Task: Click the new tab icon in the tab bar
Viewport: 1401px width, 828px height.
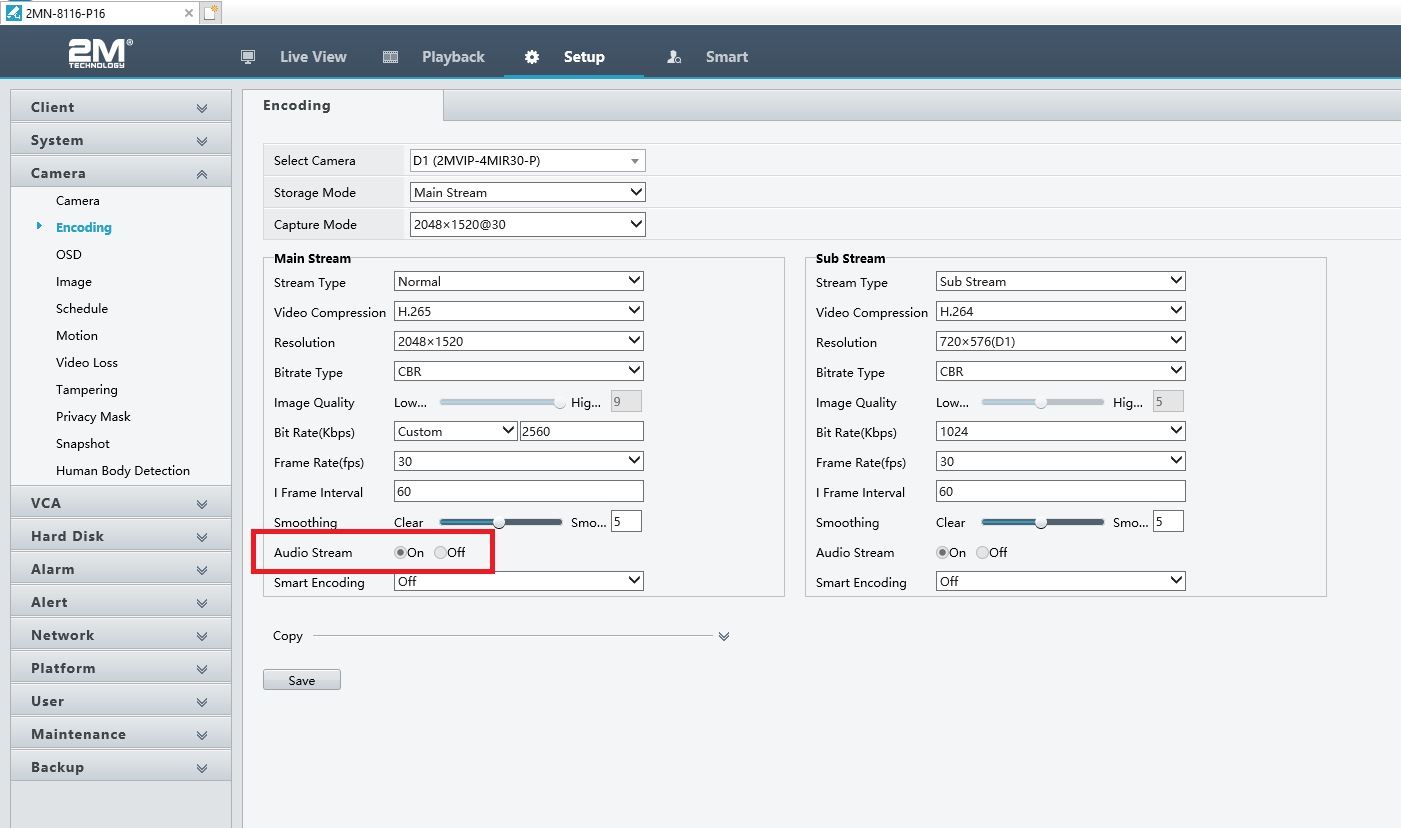Action: point(210,13)
